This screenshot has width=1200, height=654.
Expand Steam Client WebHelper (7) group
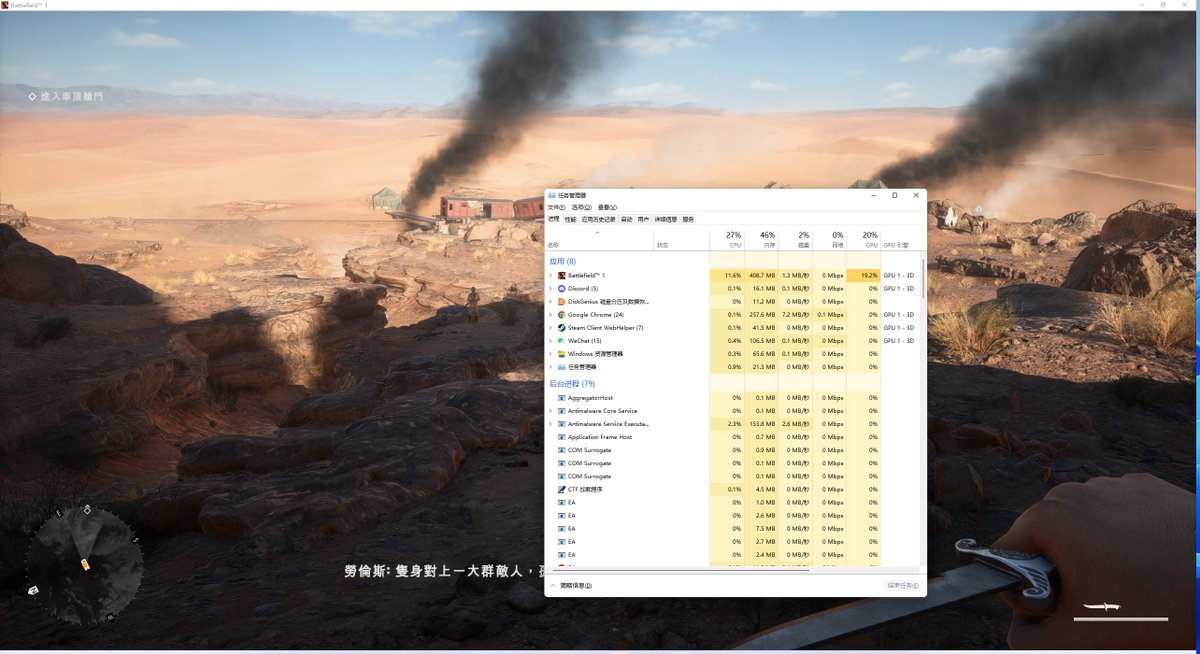[550, 327]
